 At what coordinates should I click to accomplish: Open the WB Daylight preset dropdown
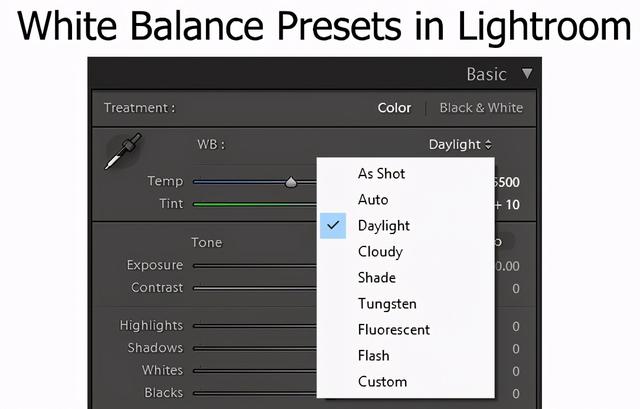tap(460, 144)
